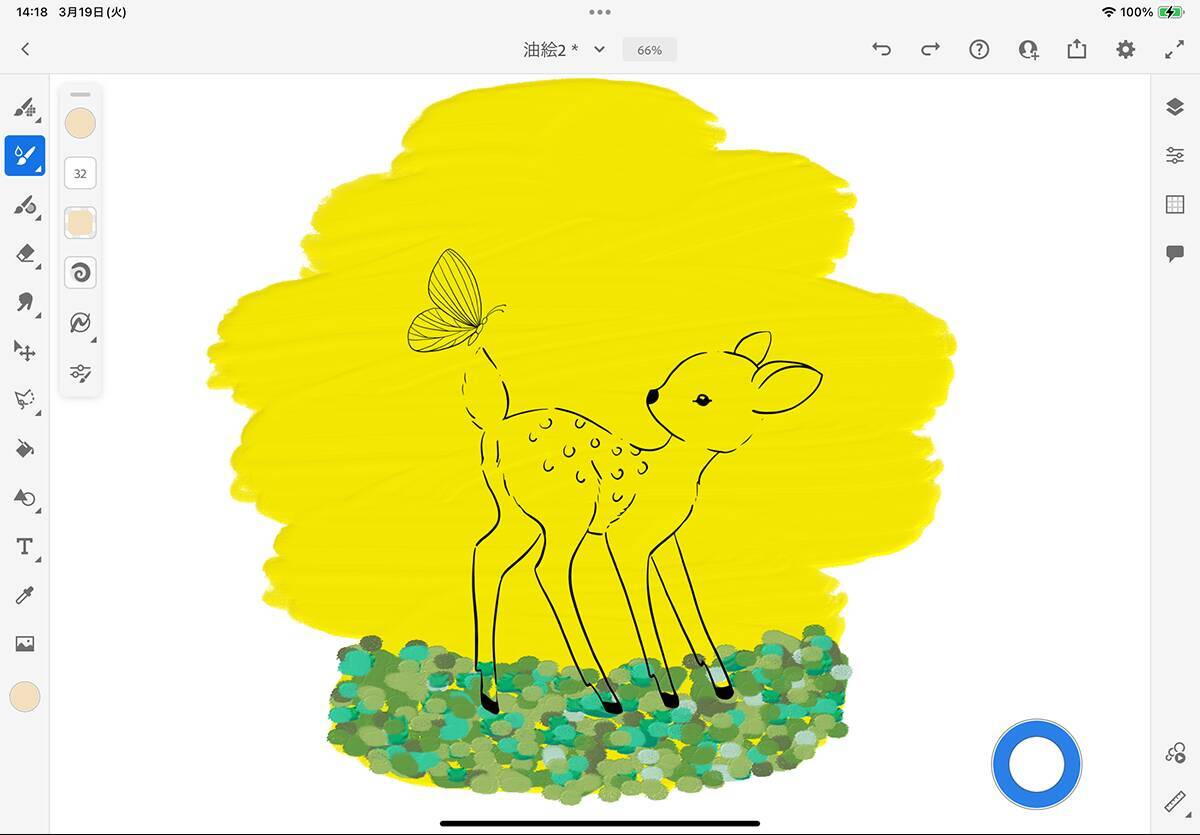Tap the back arrow to go home

click(x=25, y=50)
